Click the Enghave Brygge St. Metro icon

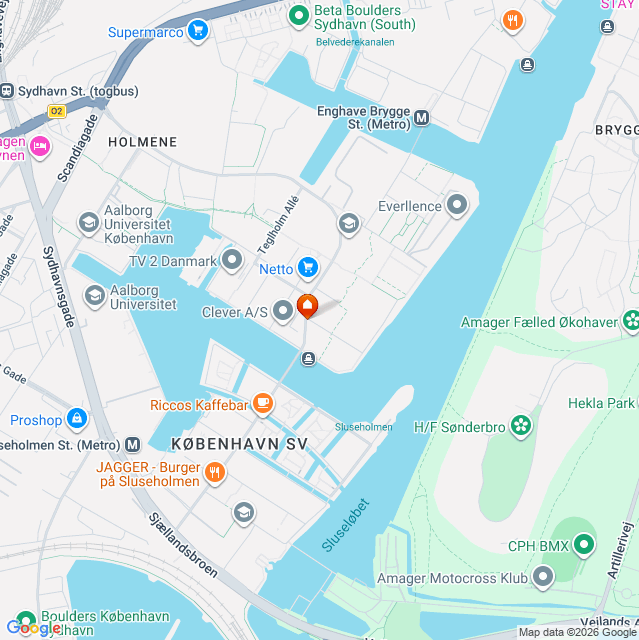pyautogui.click(x=422, y=118)
